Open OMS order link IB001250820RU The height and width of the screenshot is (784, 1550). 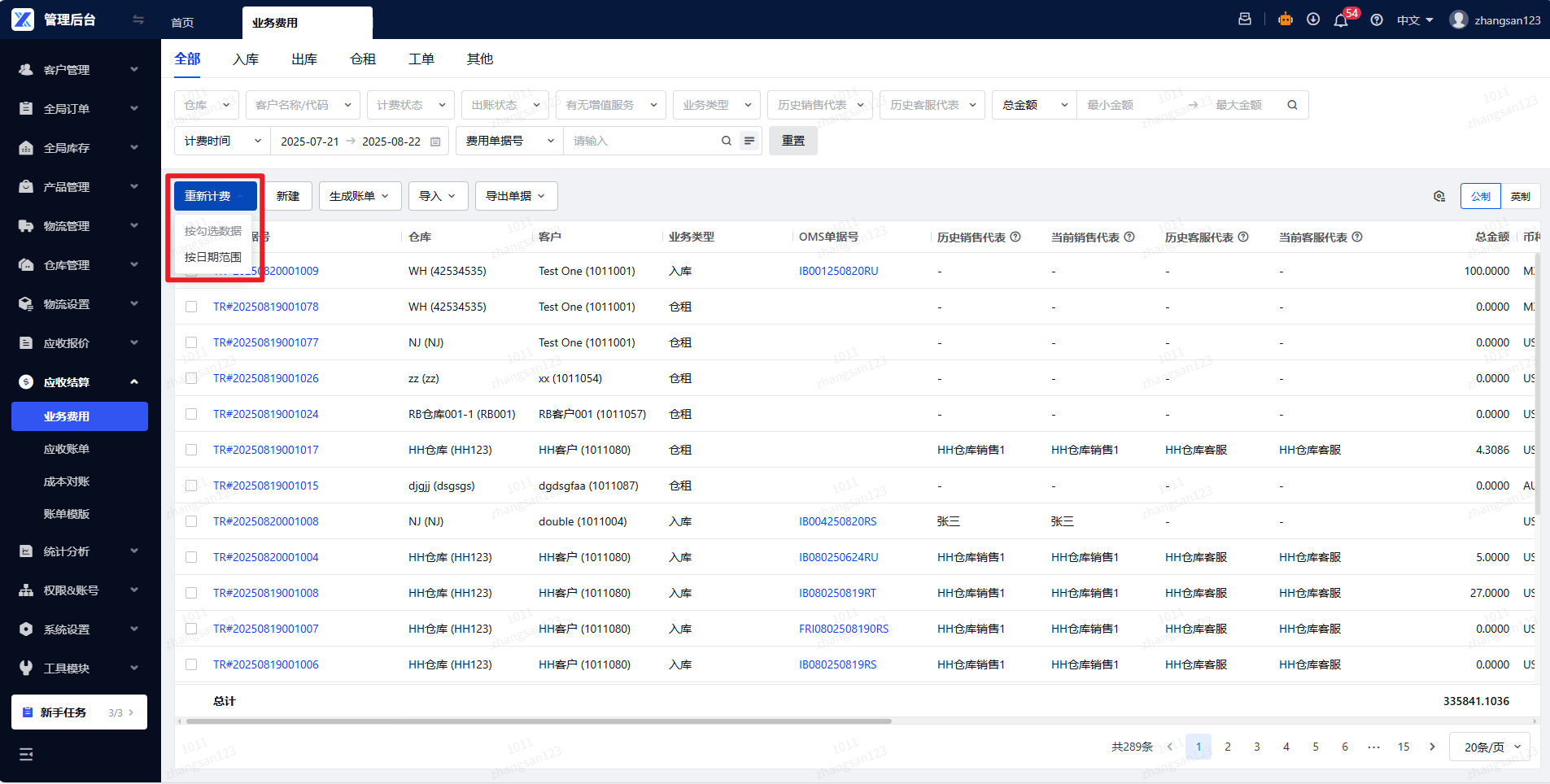[x=838, y=271]
